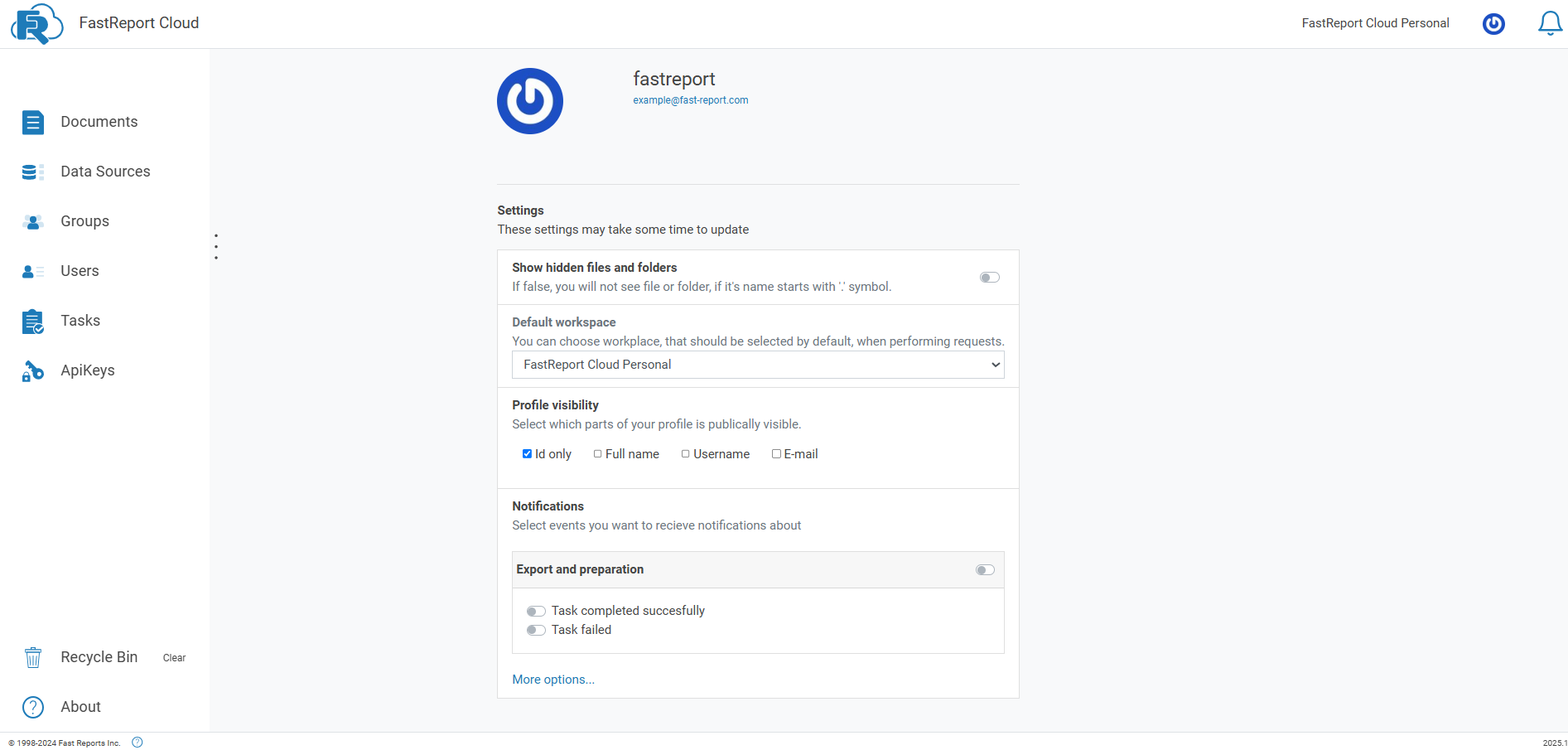The height and width of the screenshot is (750, 1568).
Task: Toggle Export and preparation notifications switch
Action: pyautogui.click(x=985, y=570)
